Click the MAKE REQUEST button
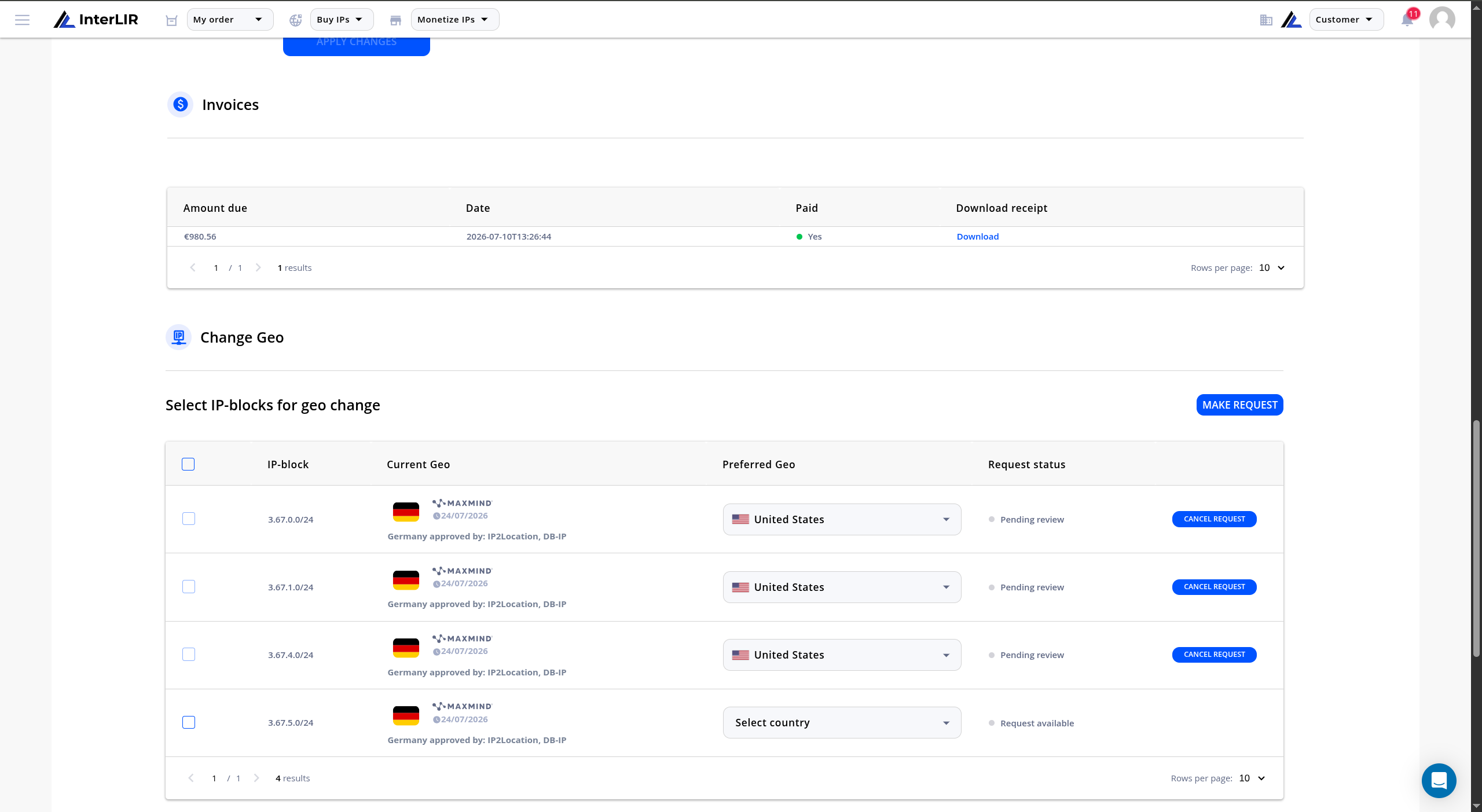 1239,405
